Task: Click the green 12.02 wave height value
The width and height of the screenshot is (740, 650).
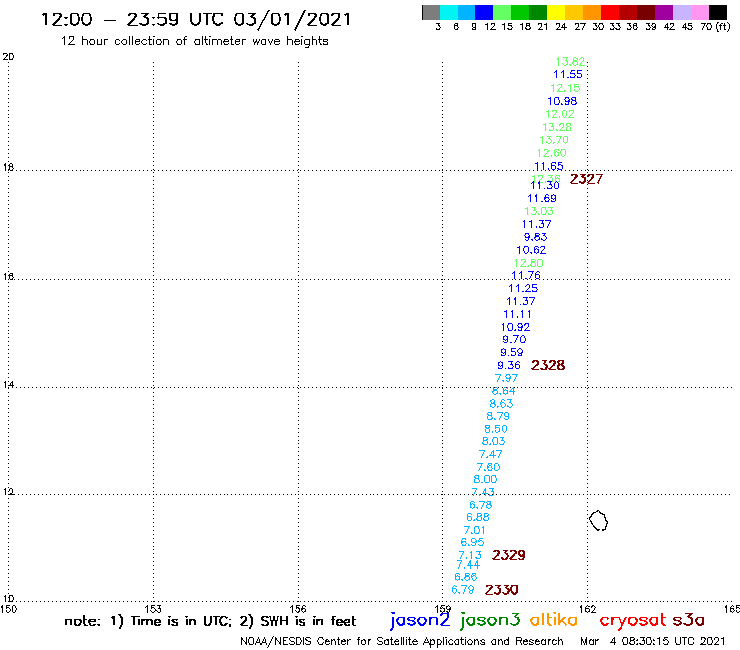Action: 560,114
